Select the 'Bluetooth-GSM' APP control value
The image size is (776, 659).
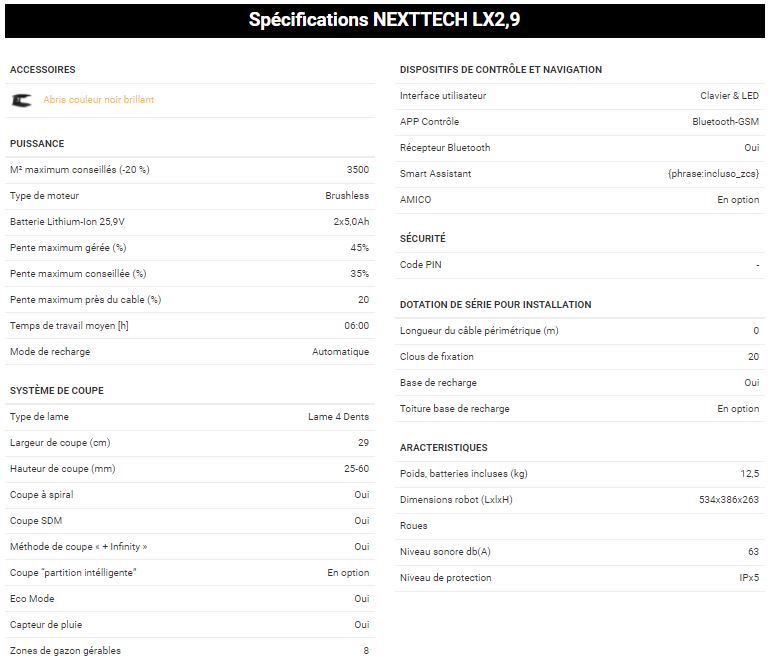(x=726, y=122)
